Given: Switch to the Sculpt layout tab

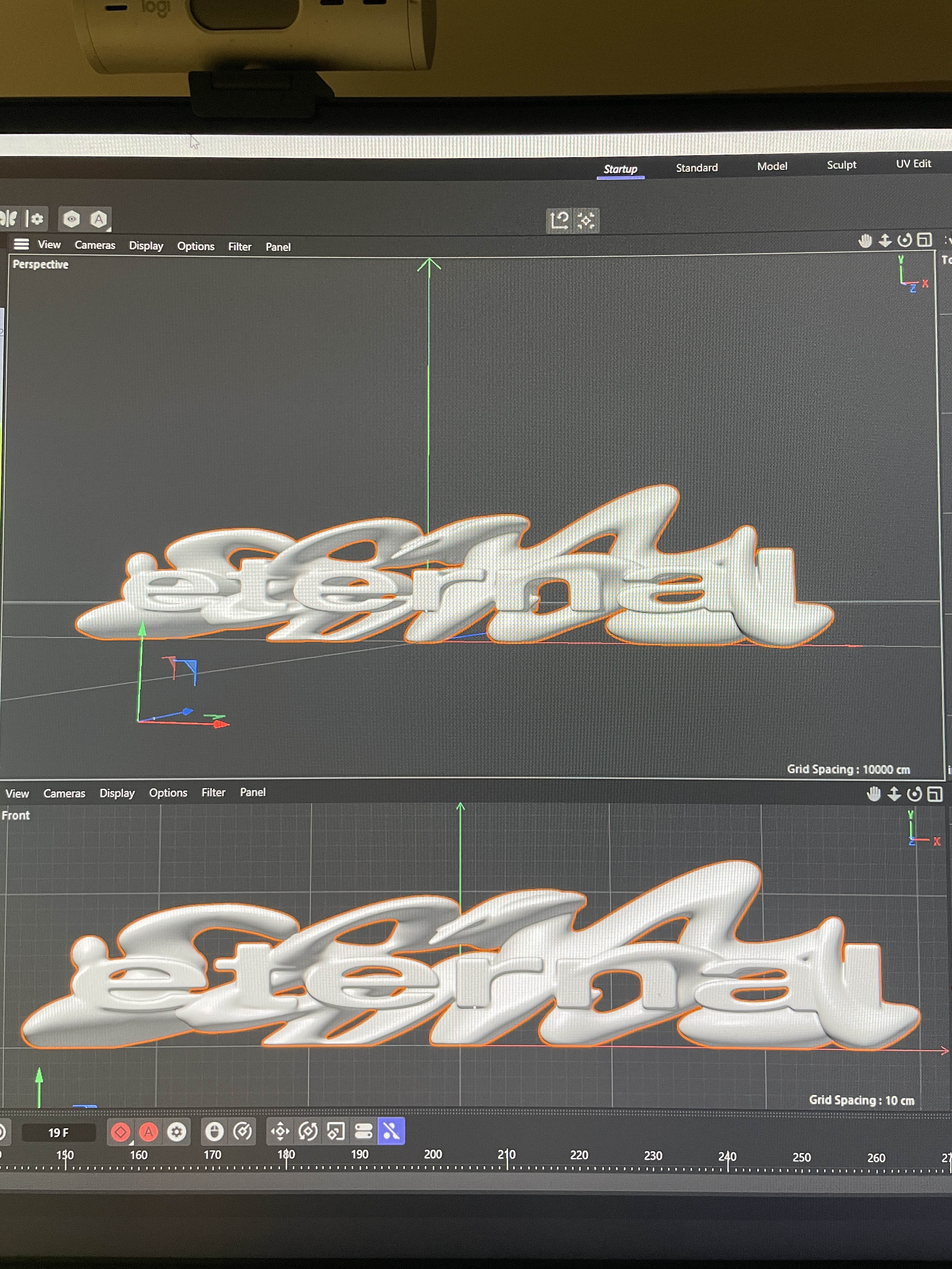Looking at the screenshot, I should pyautogui.click(x=841, y=165).
